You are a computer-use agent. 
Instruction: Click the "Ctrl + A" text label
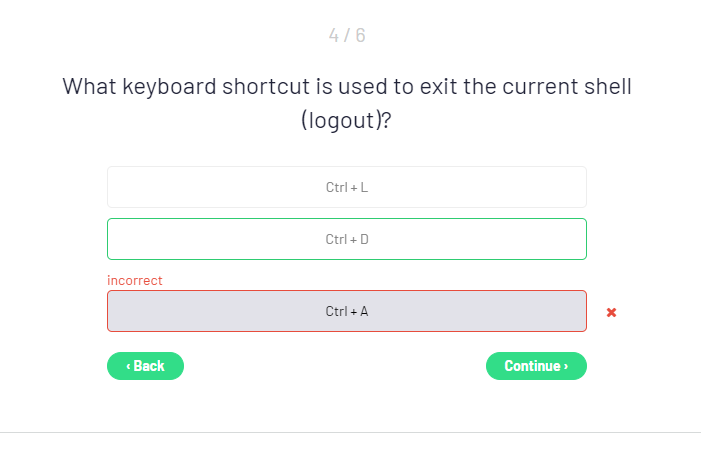click(347, 311)
